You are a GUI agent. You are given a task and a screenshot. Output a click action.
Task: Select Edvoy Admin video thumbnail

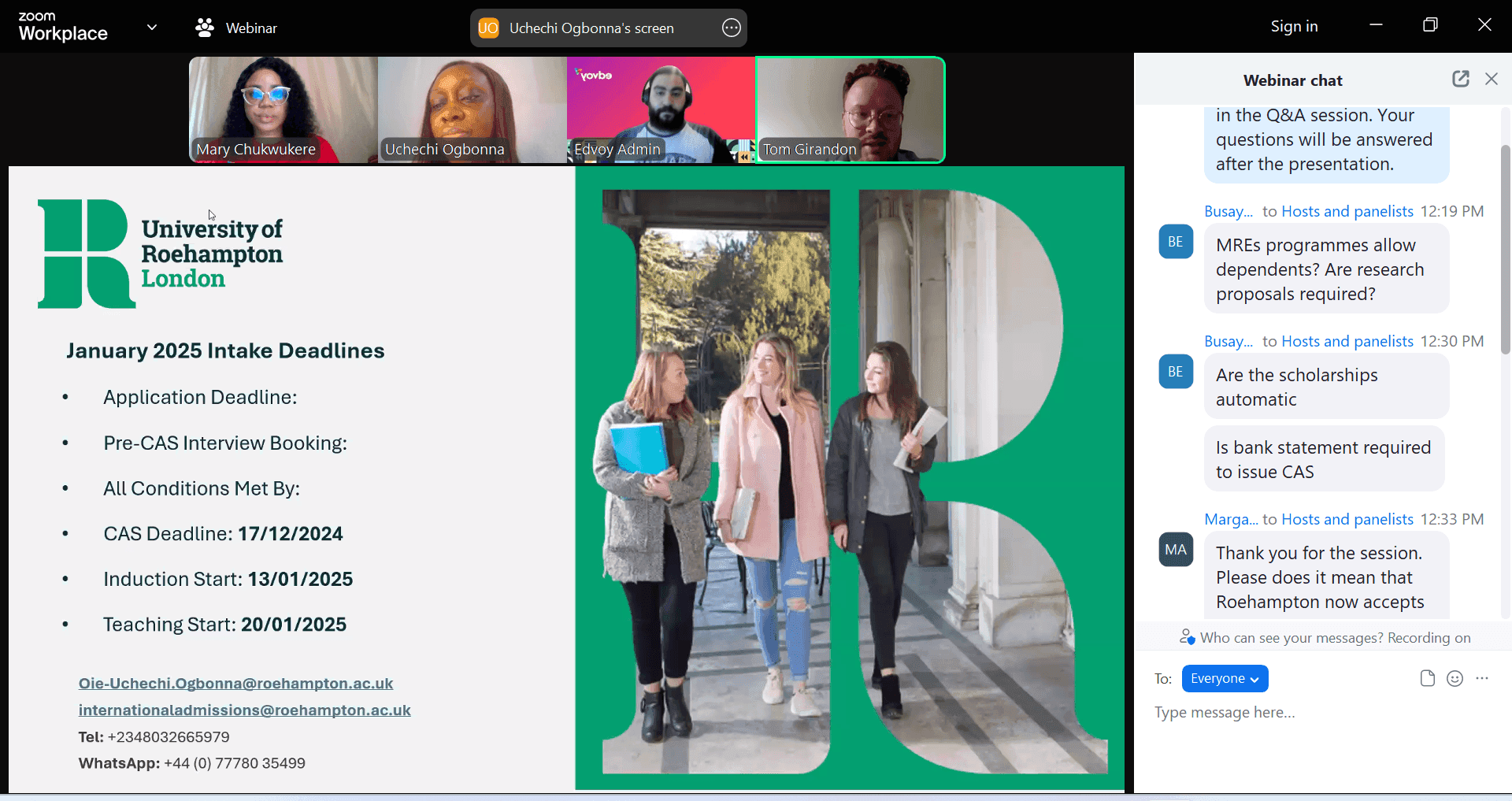(661, 109)
